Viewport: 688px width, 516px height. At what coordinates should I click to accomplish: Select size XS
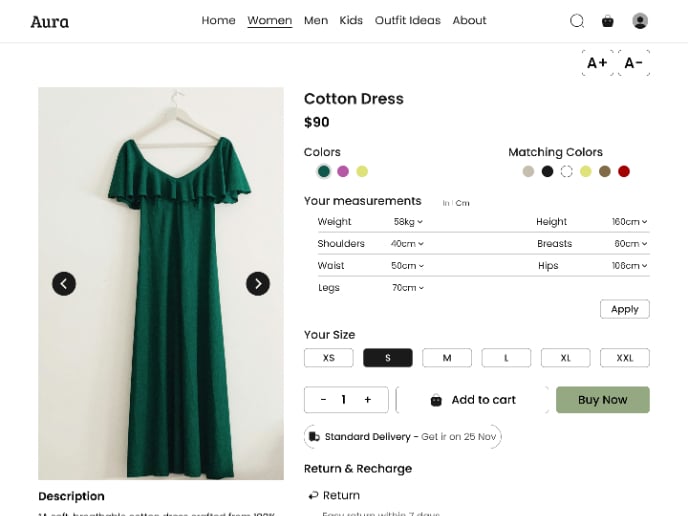[x=329, y=358]
